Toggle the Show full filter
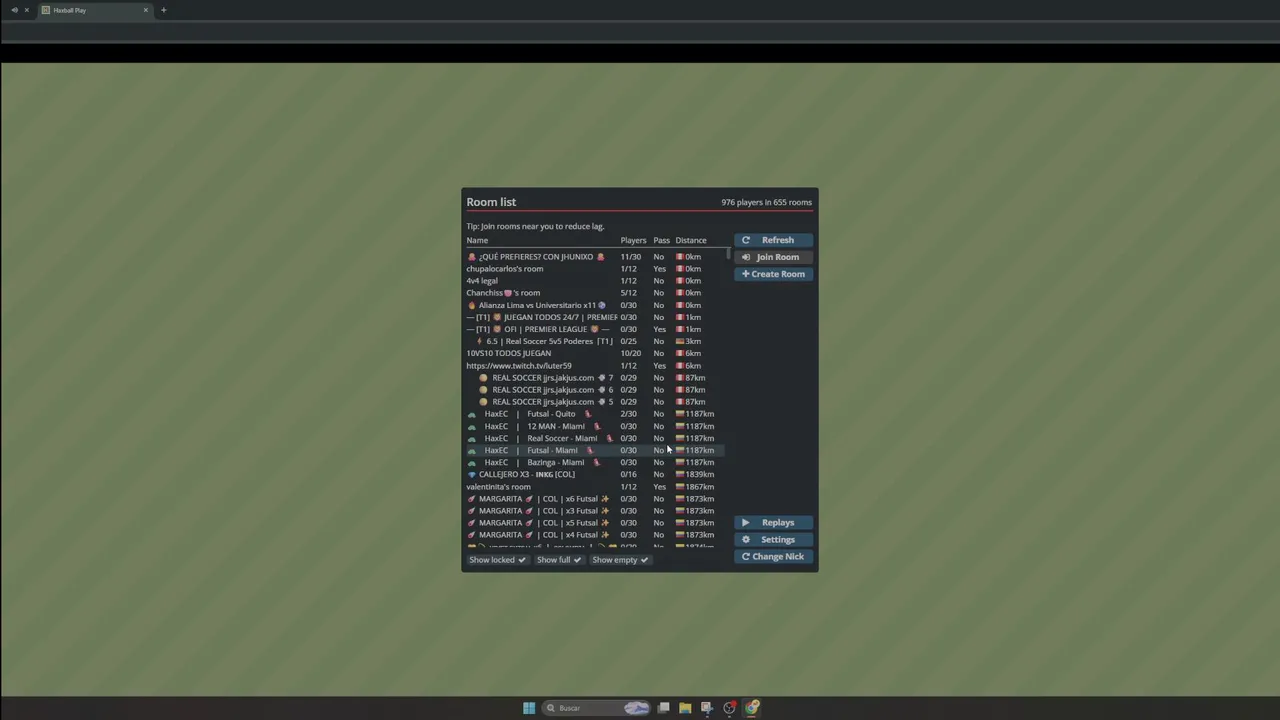1280x720 pixels. click(558, 560)
